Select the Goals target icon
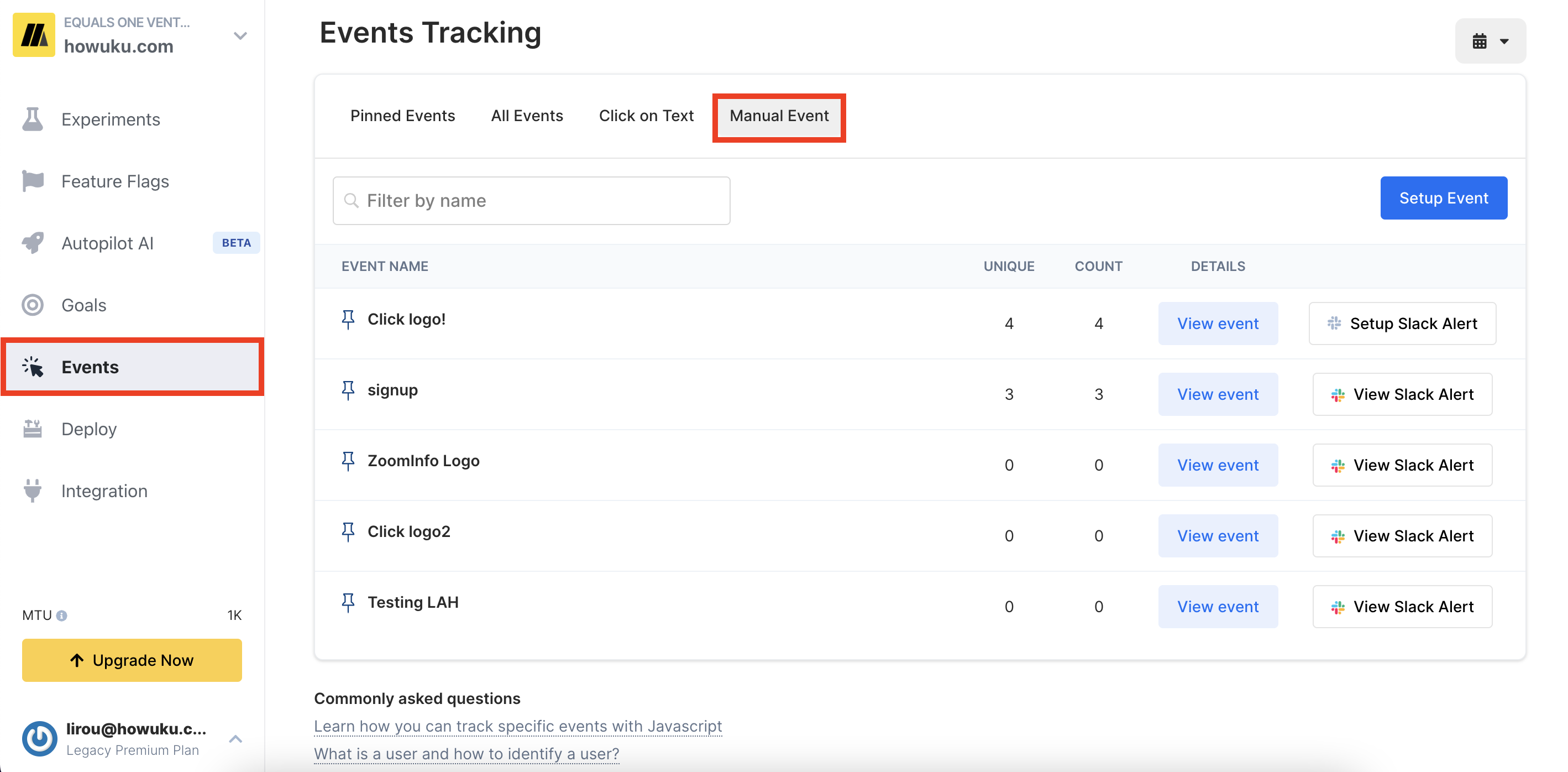This screenshot has height=772, width=1568. (x=33, y=305)
